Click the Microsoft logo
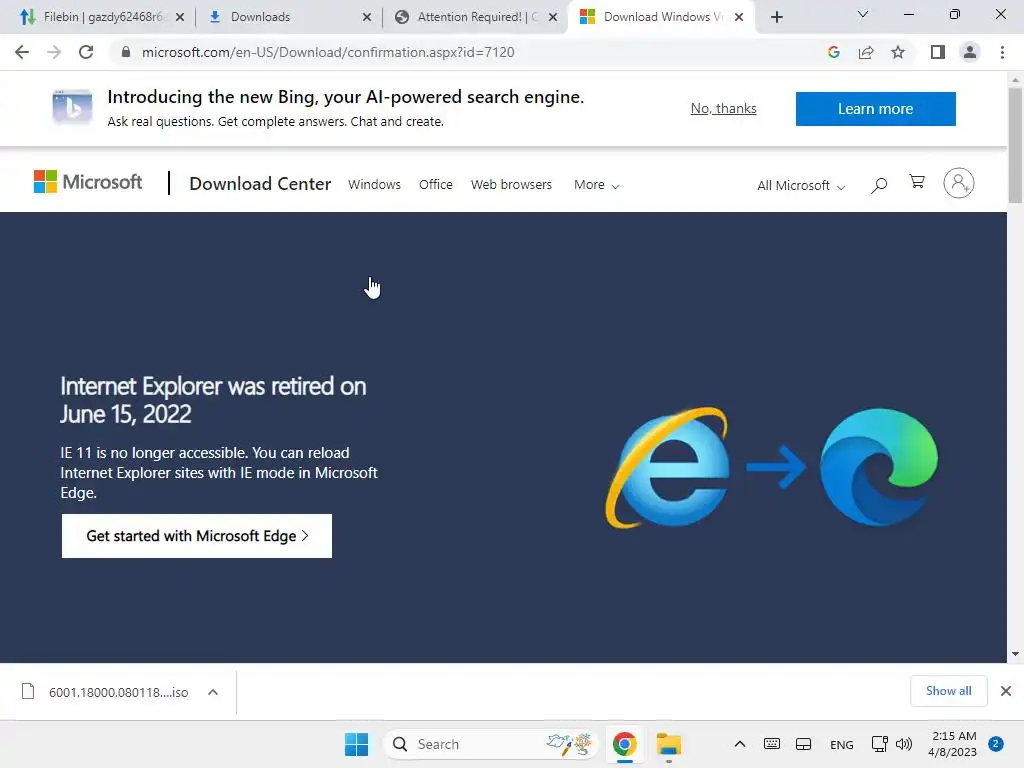The height and width of the screenshot is (768, 1024). (x=88, y=182)
